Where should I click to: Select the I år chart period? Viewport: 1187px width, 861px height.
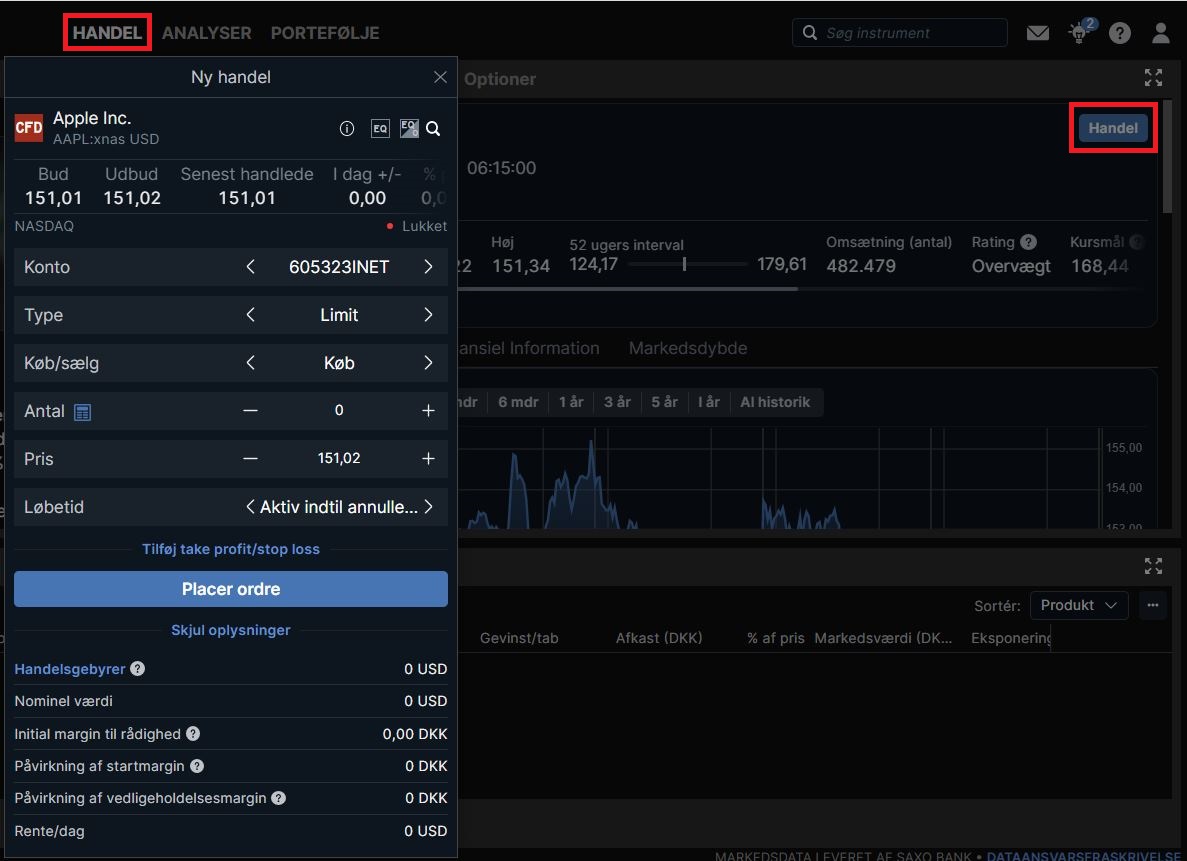(x=709, y=402)
